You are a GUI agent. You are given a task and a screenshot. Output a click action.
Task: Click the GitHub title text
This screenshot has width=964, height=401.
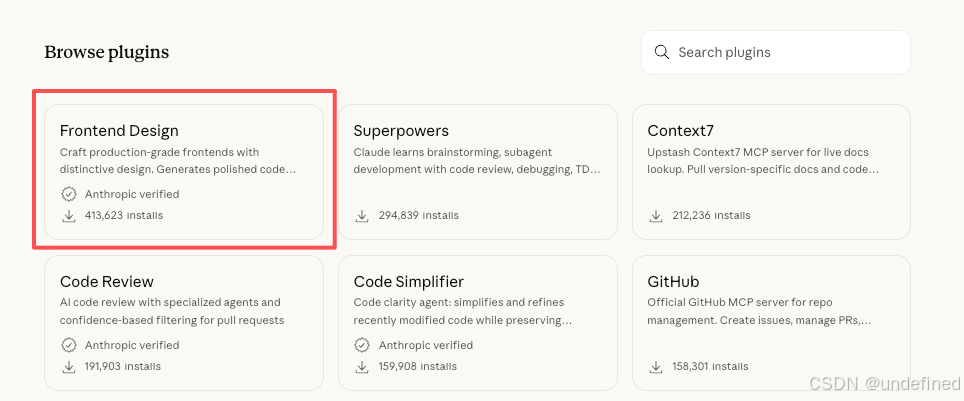click(x=673, y=282)
